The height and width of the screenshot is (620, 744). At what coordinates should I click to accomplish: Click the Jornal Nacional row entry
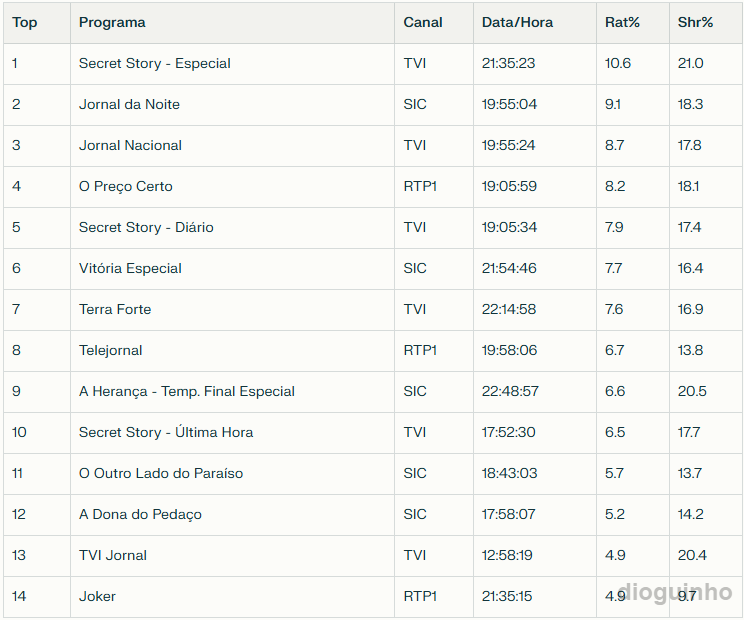click(x=131, y=145)
